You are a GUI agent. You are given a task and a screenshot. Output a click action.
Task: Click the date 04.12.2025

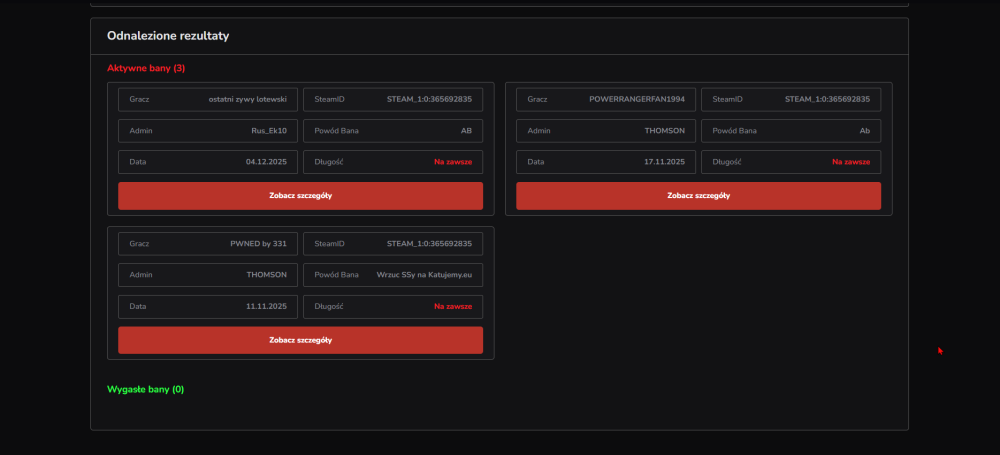point(267,162)
